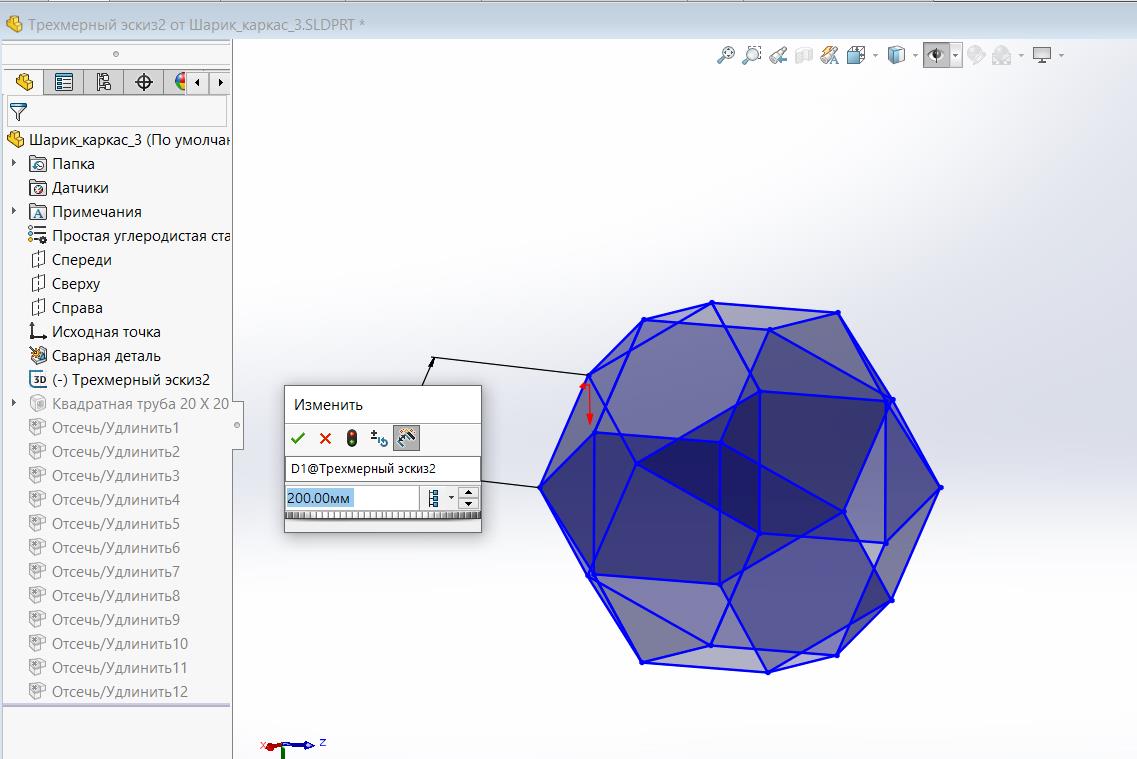Open the Apply Scene dropdown arrow
1137x759 pixels.
(1021, 56)
